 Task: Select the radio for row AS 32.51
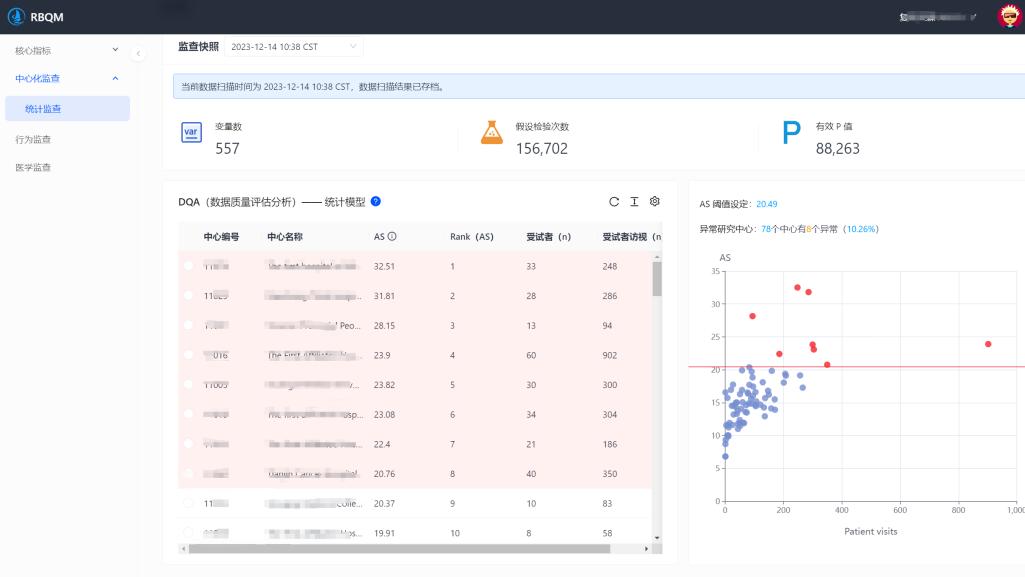pyautogui.click(x=188, y=266)
